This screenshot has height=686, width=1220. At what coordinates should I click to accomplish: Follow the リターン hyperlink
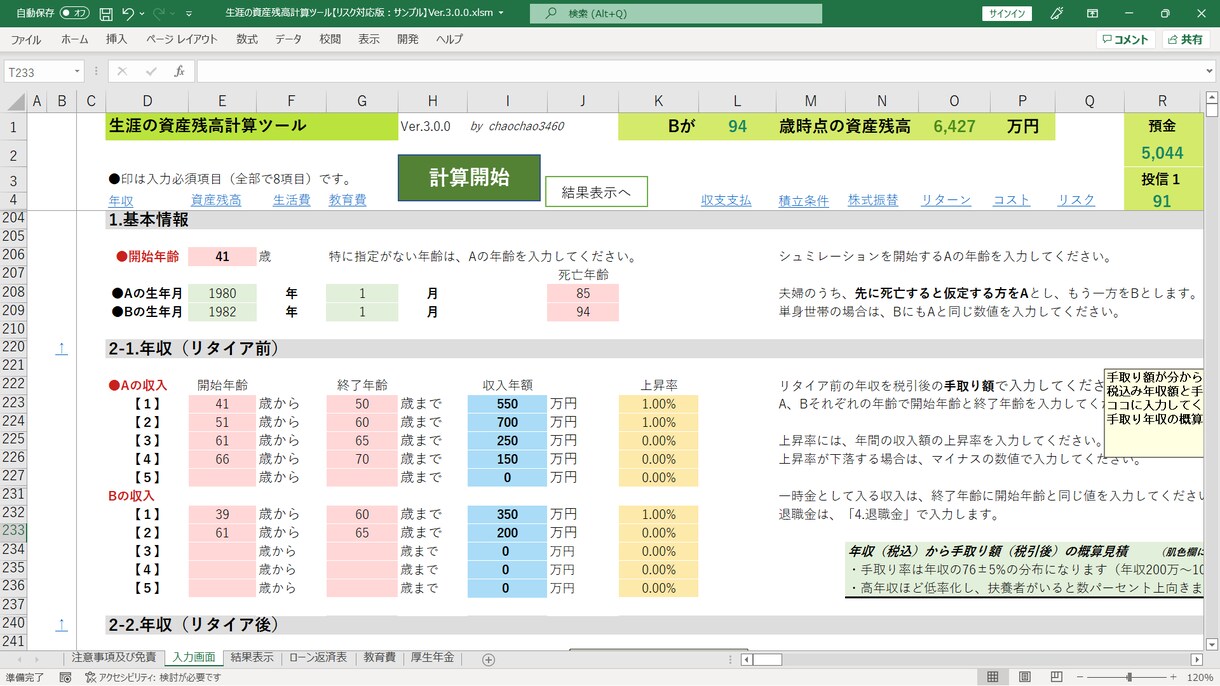click(x=946, y=200)
